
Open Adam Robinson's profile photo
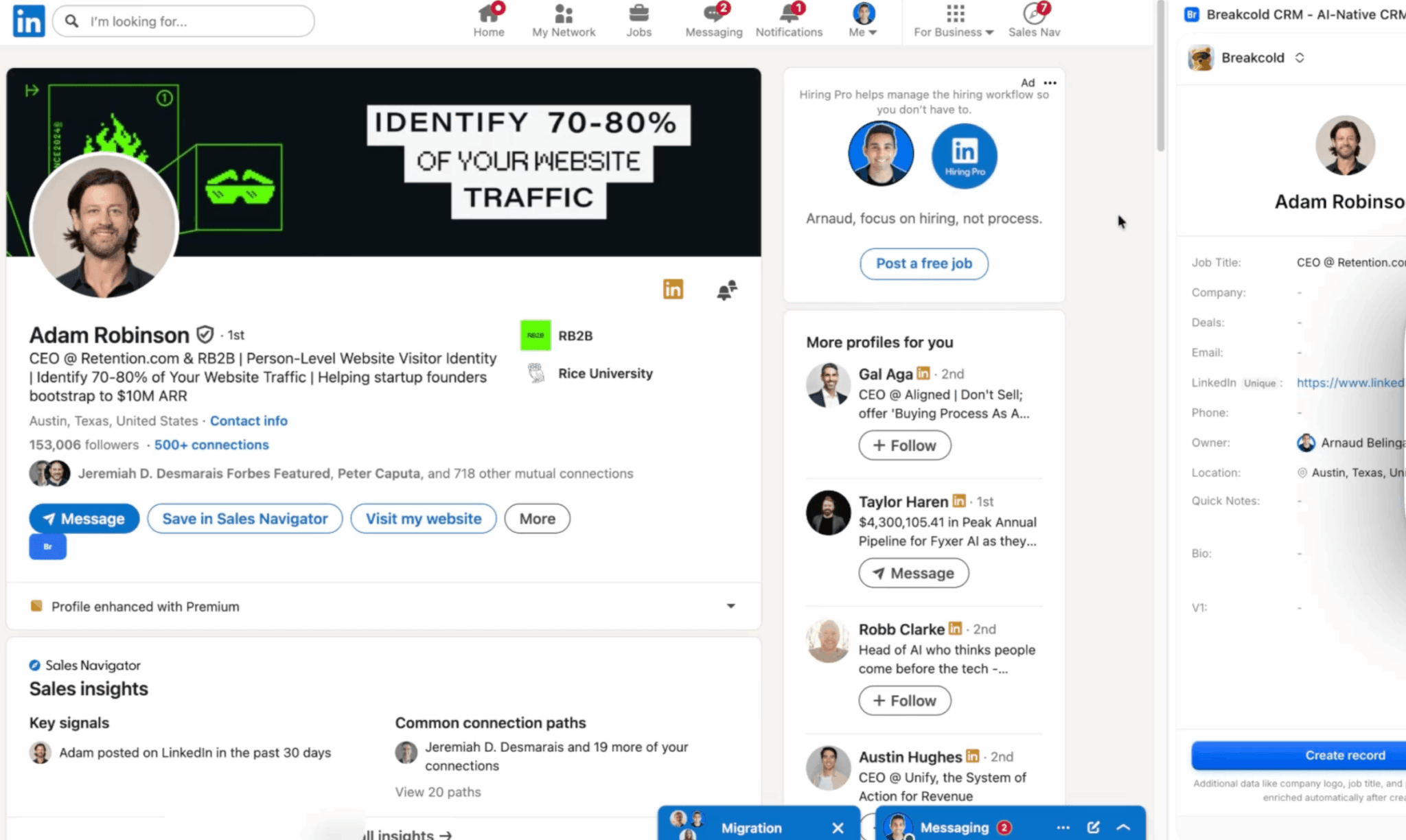(104, 225)
